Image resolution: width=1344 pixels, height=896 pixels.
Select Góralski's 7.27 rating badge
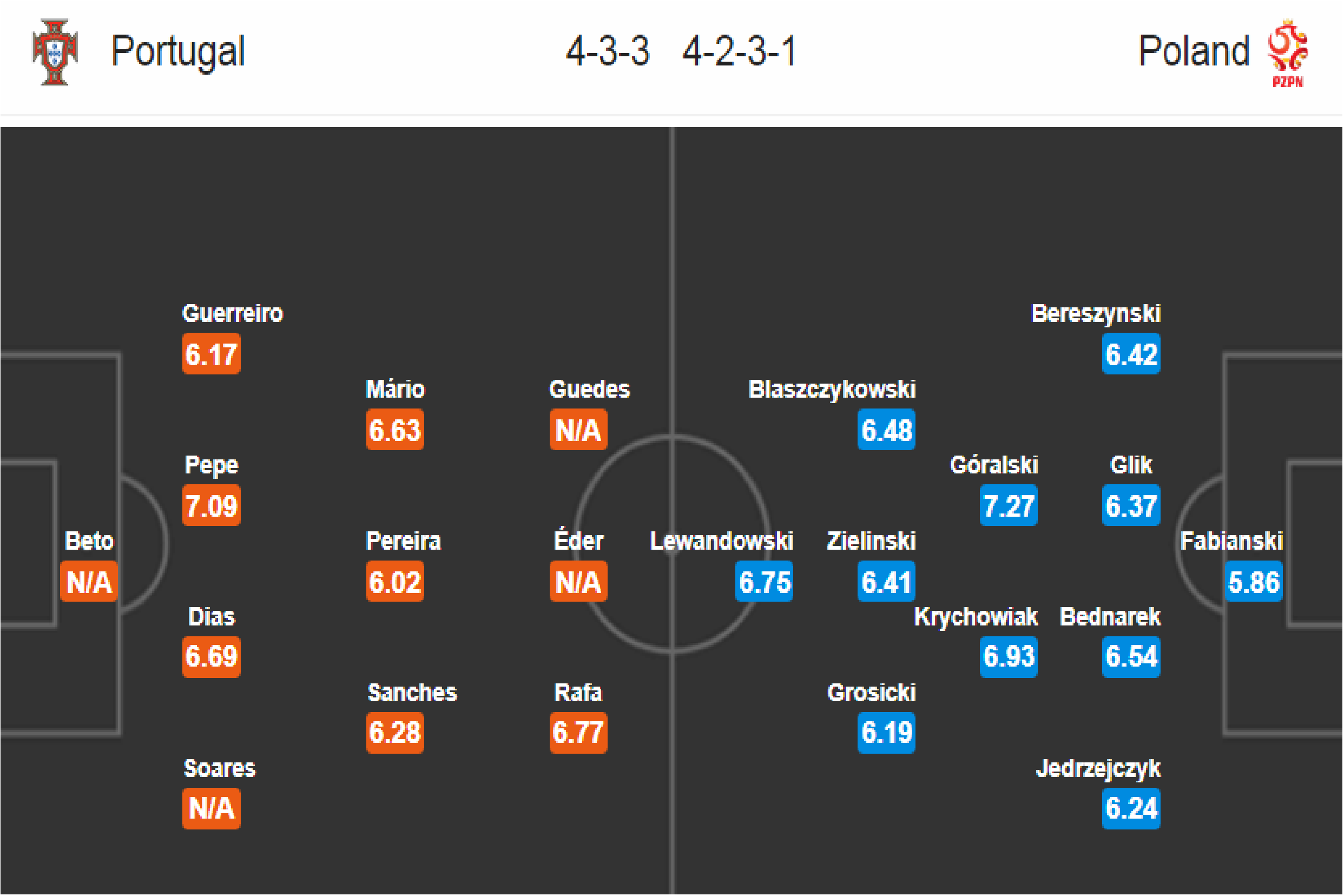pos(1009,505)
